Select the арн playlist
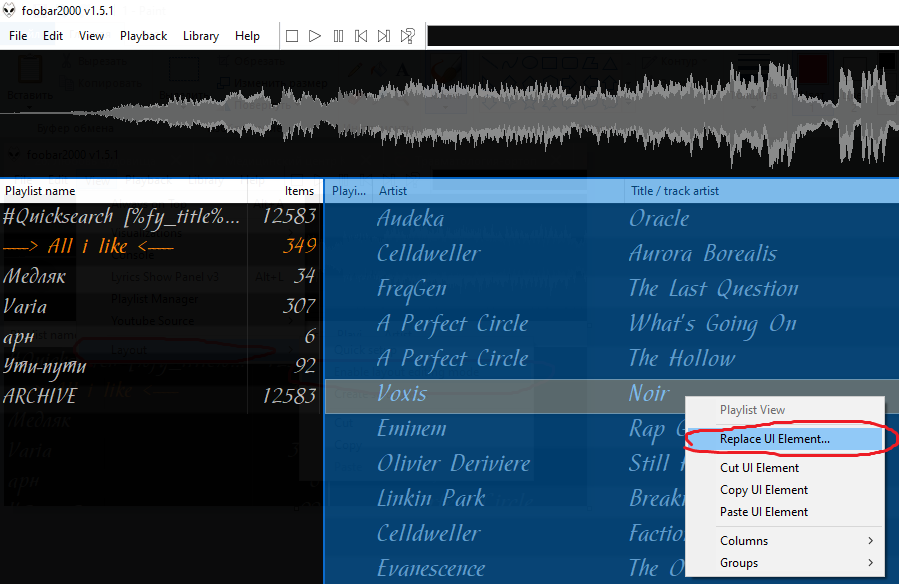Screen dimensions: 899x584 tap(160, 336)
